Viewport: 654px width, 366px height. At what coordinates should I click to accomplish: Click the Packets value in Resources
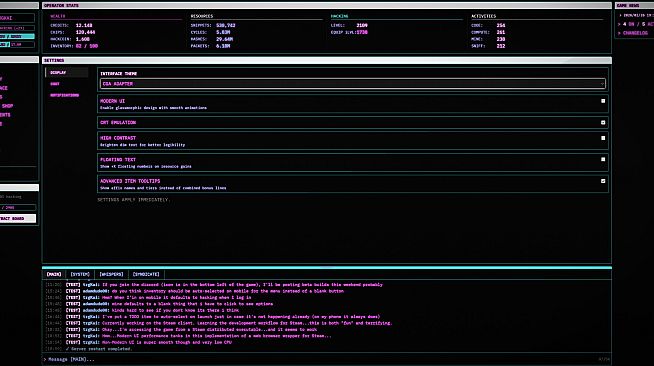click(x=223, y=46)
